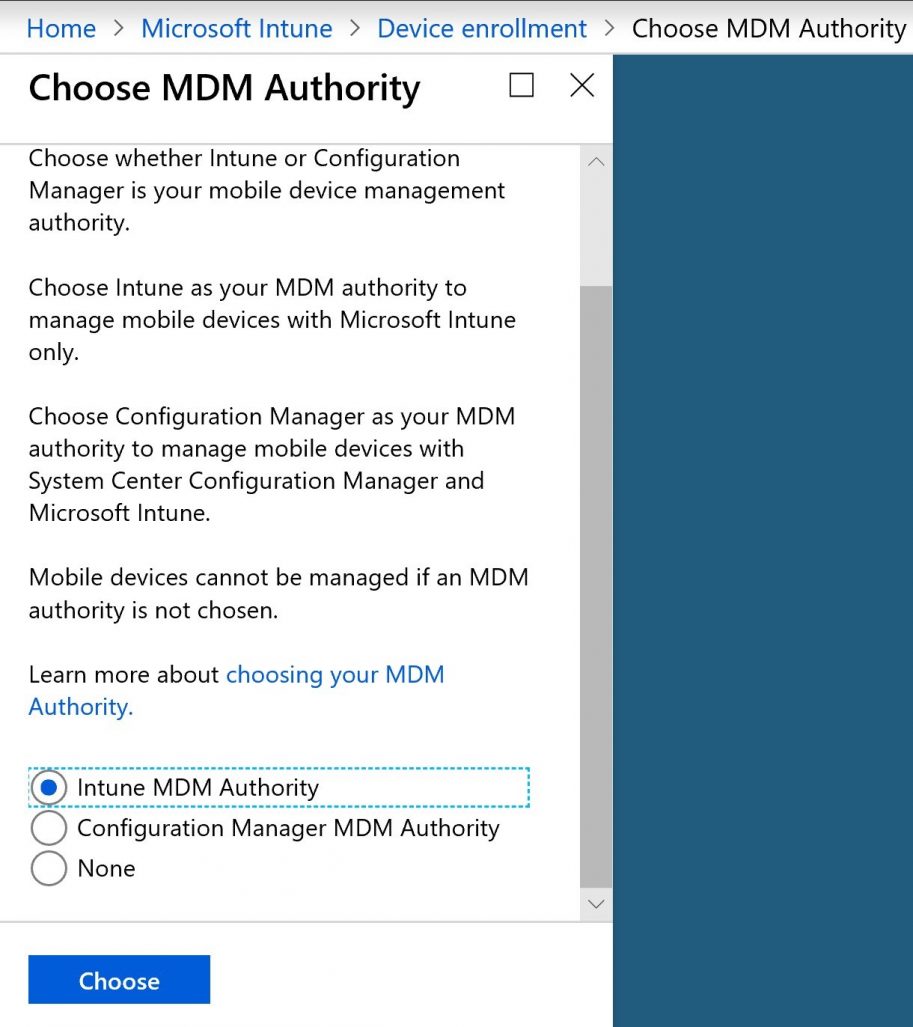
Task: Navigate to Microsoft Intune via breadcrumb
Action: pyautogui.click(x=236, y=28)
